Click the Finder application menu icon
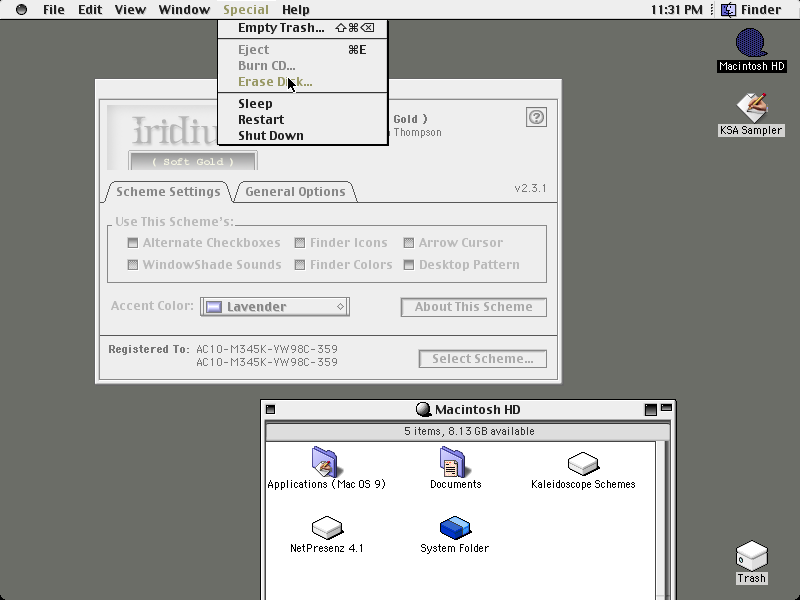This screenshot has width=800, height=600. [728, 10]
